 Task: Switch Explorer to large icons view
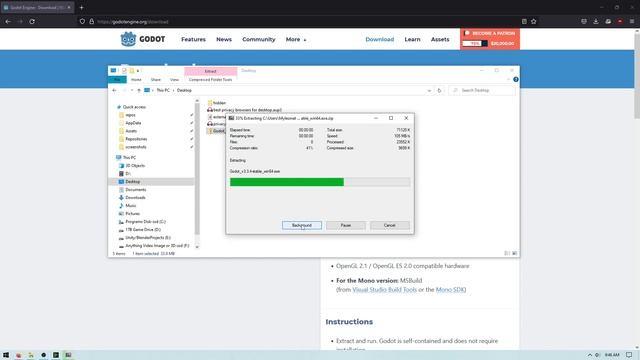pyautogui.click(x=514, y=253)
